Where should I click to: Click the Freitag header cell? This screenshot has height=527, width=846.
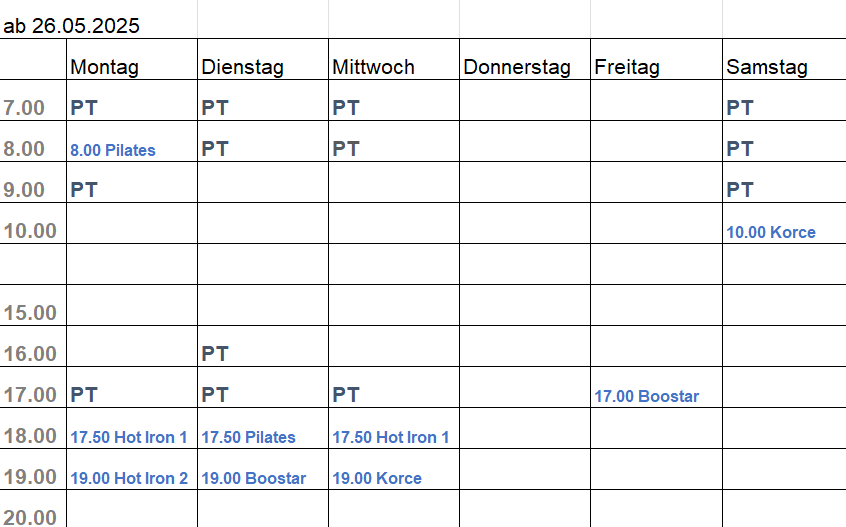tap(656, 59)
